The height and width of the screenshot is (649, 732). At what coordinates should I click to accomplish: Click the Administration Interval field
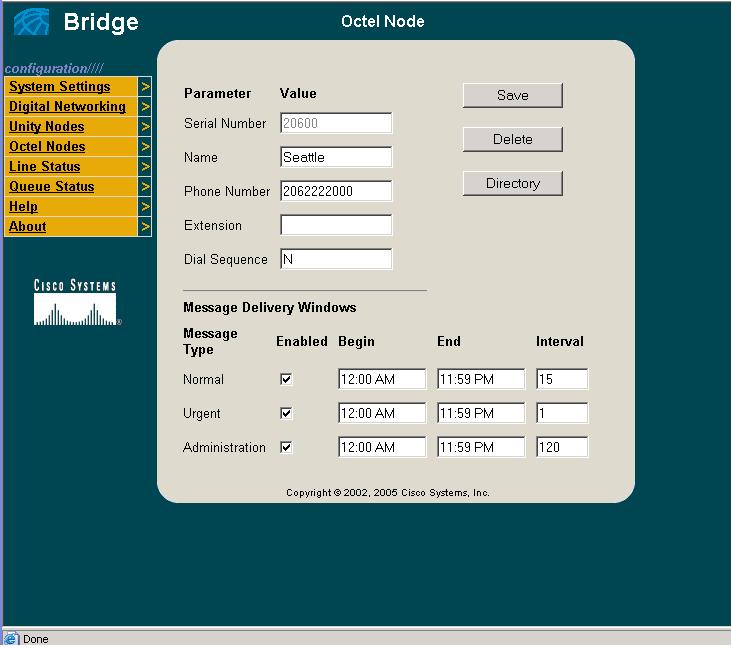[562, 447]
